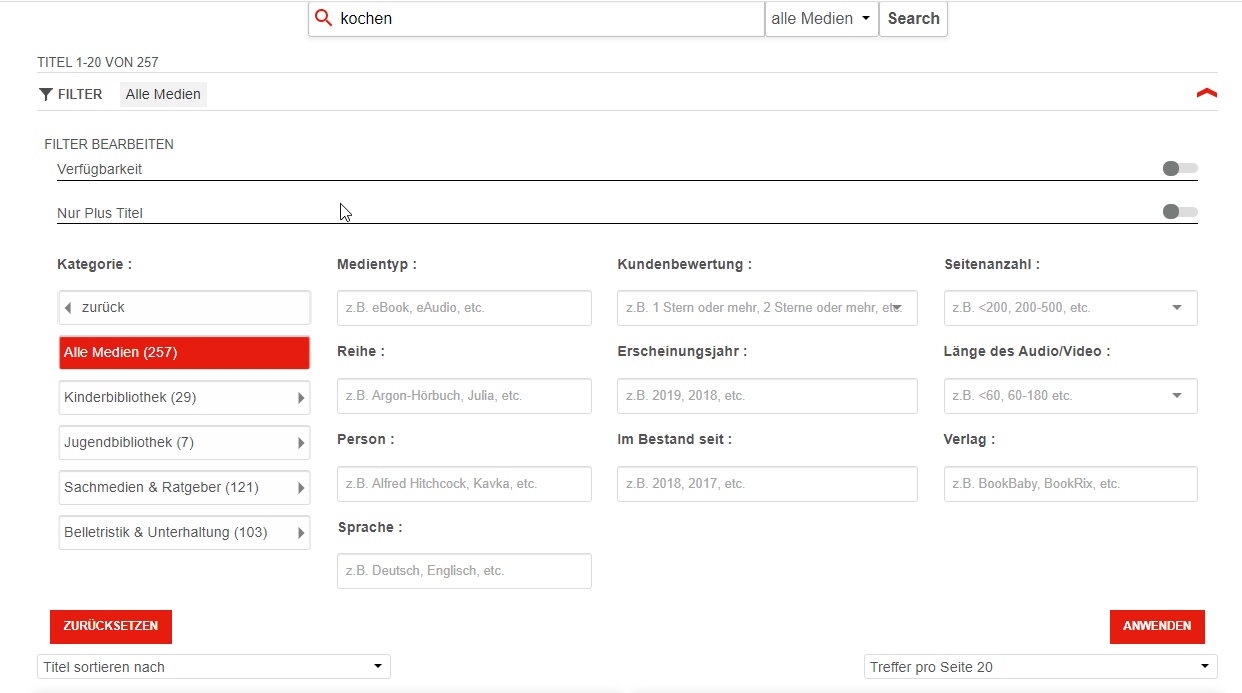
Task: Click the funnel FILTER icon
Action: tap(46, 94)
